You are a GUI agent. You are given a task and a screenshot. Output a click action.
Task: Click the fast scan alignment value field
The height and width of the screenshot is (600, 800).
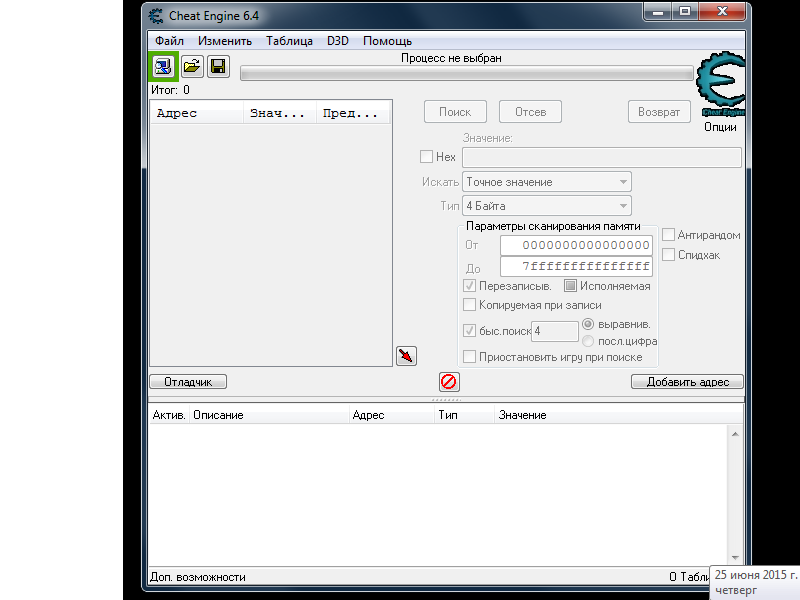point(555,331)
